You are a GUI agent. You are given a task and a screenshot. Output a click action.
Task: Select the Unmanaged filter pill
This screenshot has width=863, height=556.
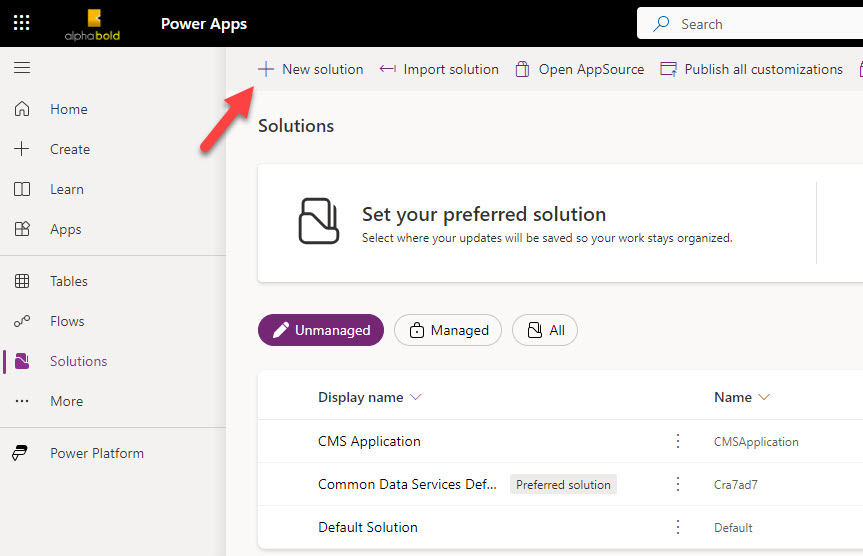point(321,330)
